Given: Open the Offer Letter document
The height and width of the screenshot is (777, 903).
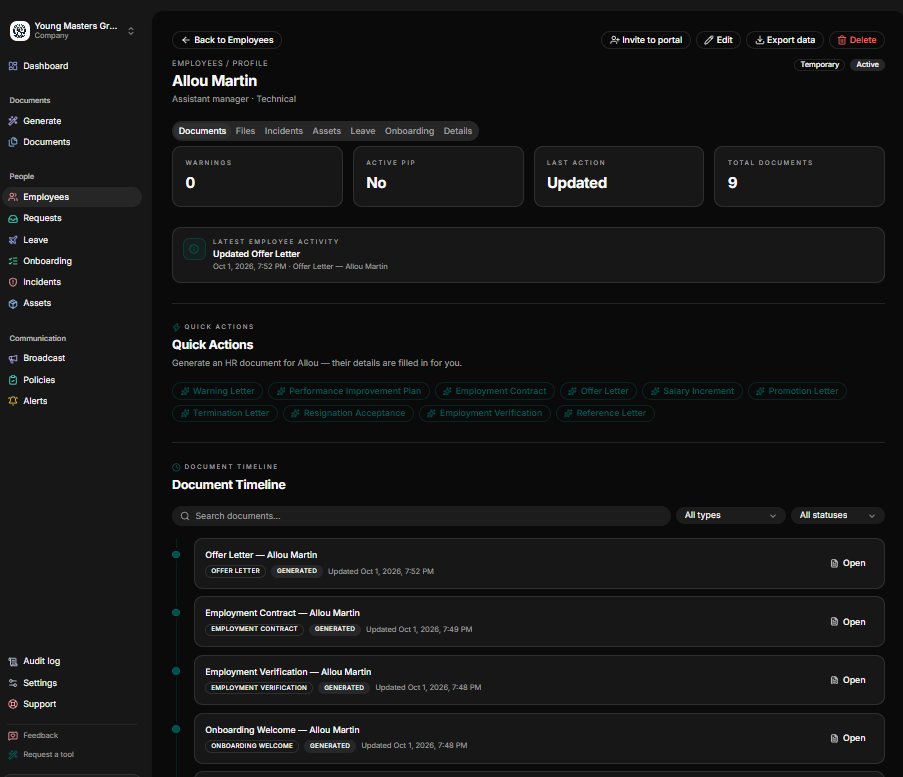Looking at the screenshot, I should 848,563.
